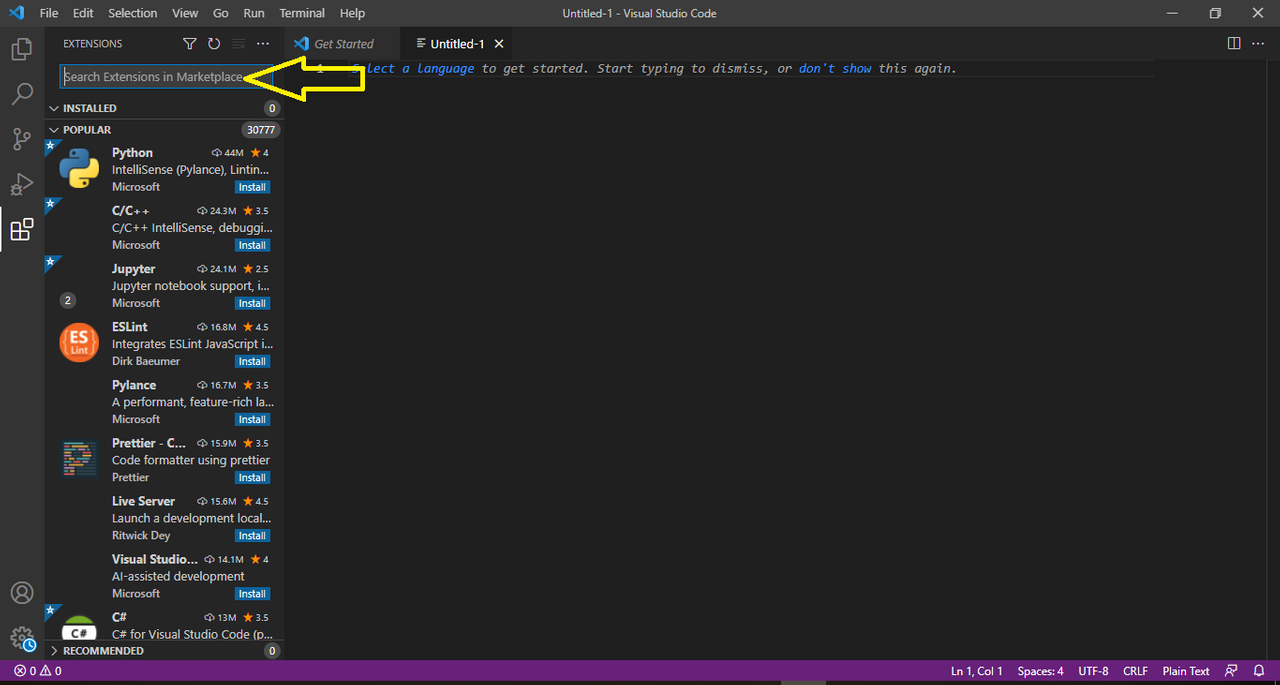
Task: Open the File menu
Action: (x=49, y=13)
